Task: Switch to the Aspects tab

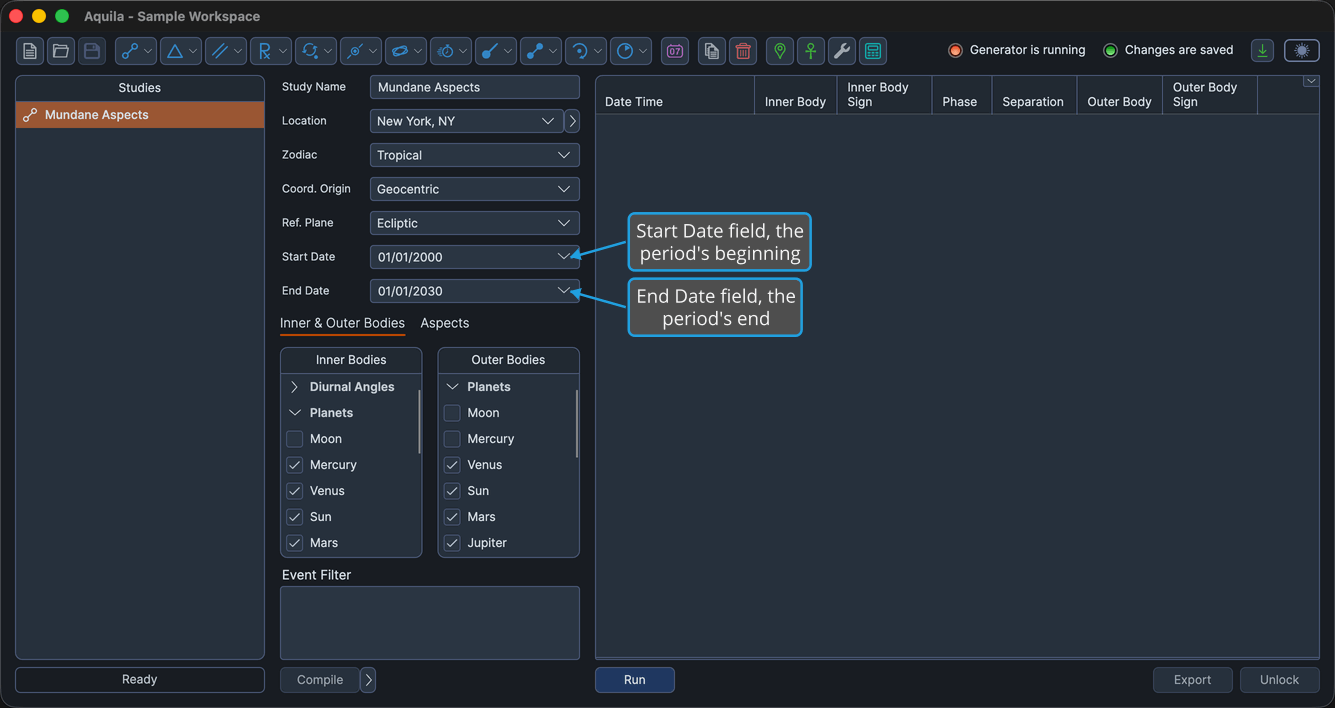Action: click(x=445, y=323)
